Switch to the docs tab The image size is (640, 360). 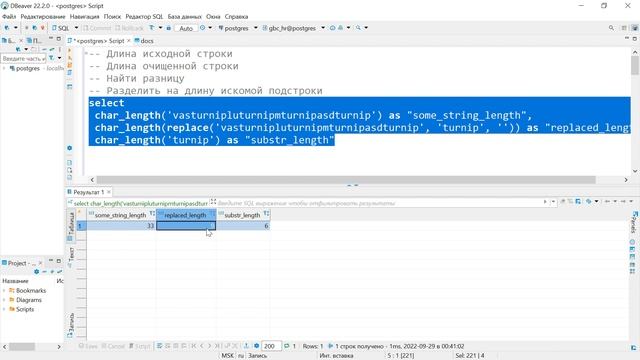(x=144, y=41)
